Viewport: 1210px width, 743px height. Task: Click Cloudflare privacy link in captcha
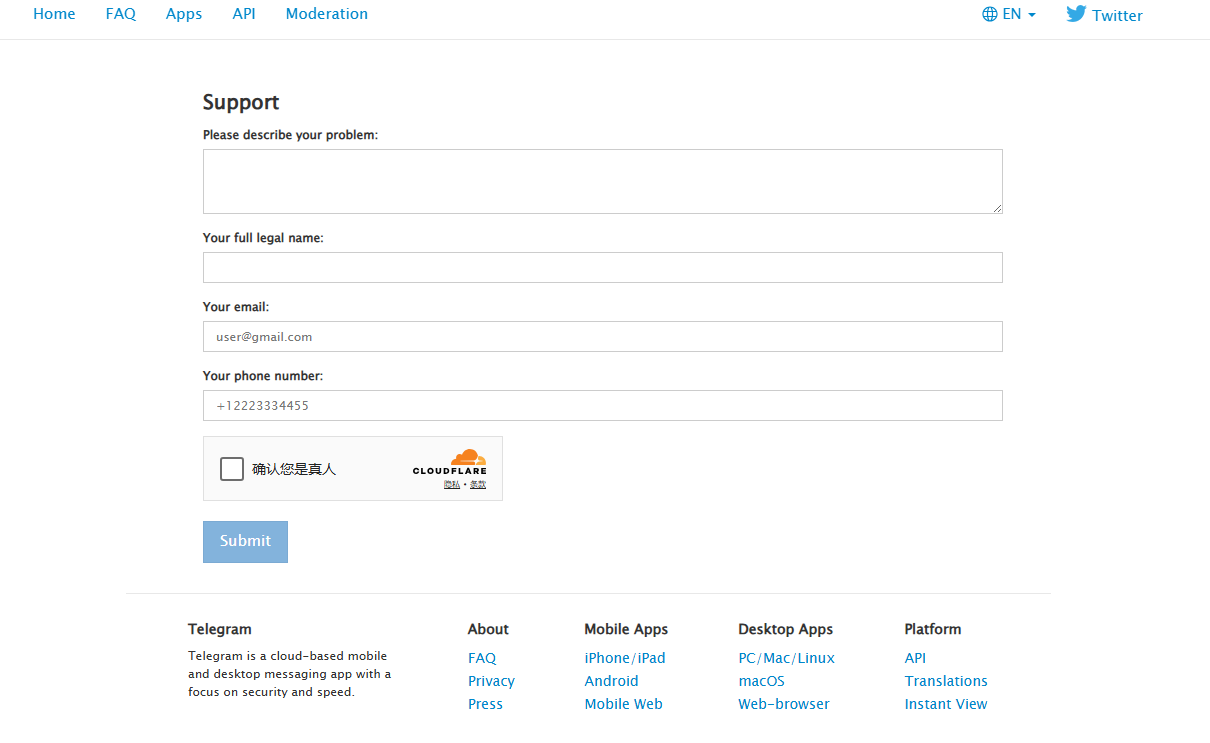click(452, 484)
